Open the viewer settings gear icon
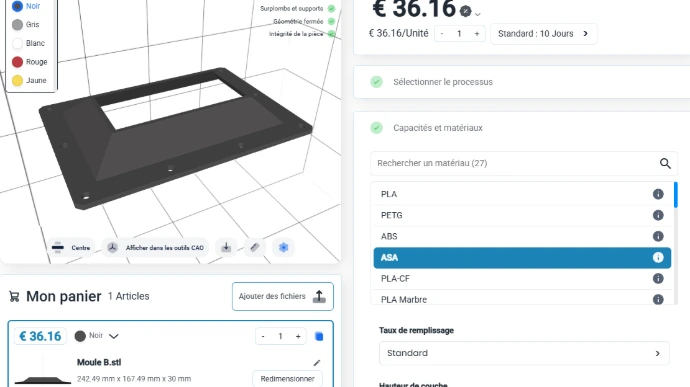690x387 pixels. coord(283,247)
